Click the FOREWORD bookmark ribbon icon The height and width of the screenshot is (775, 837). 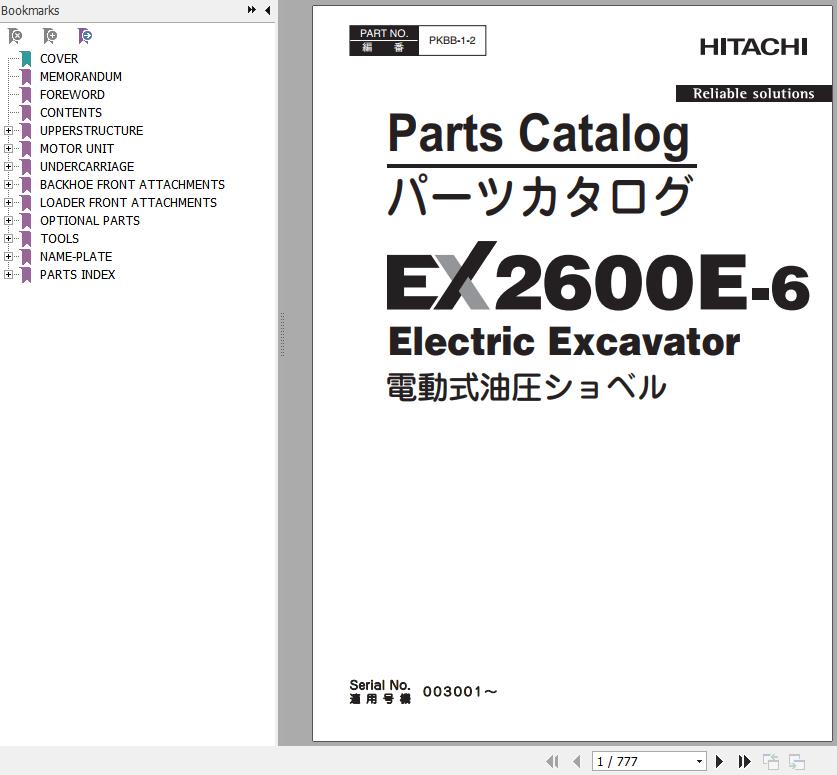[26, 94]
